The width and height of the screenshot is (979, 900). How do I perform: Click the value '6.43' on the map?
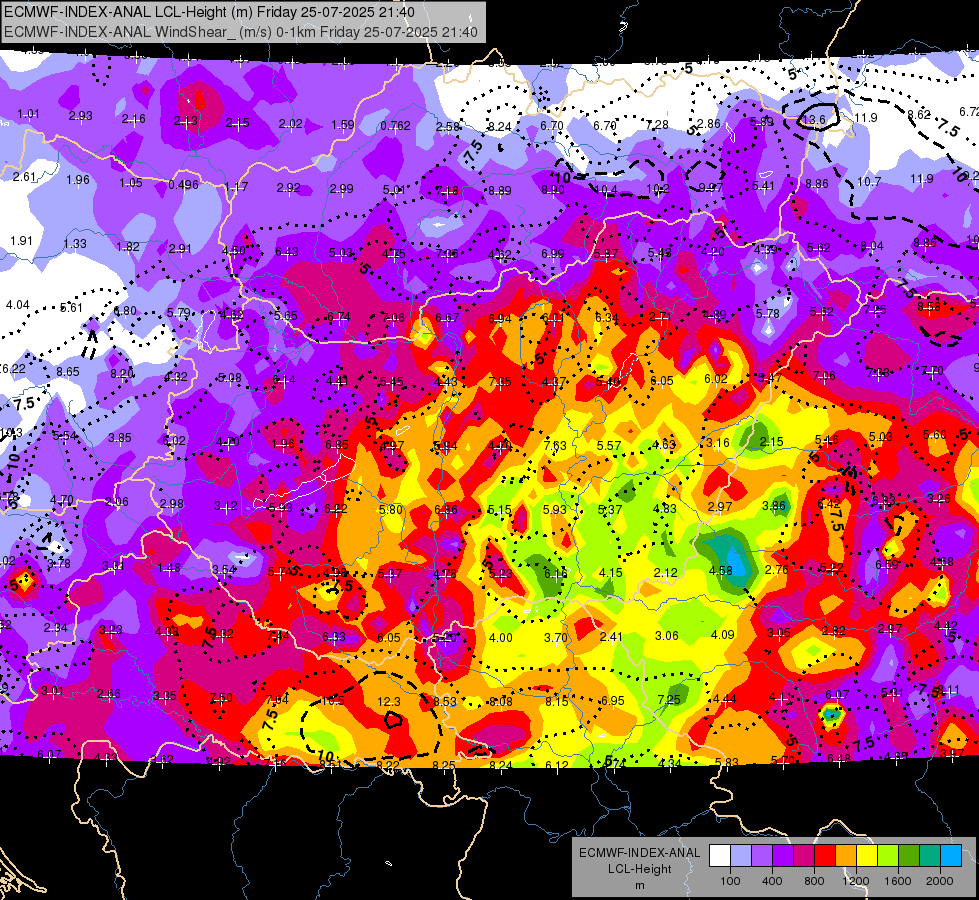pyautogui.click(x=287, y=251)
